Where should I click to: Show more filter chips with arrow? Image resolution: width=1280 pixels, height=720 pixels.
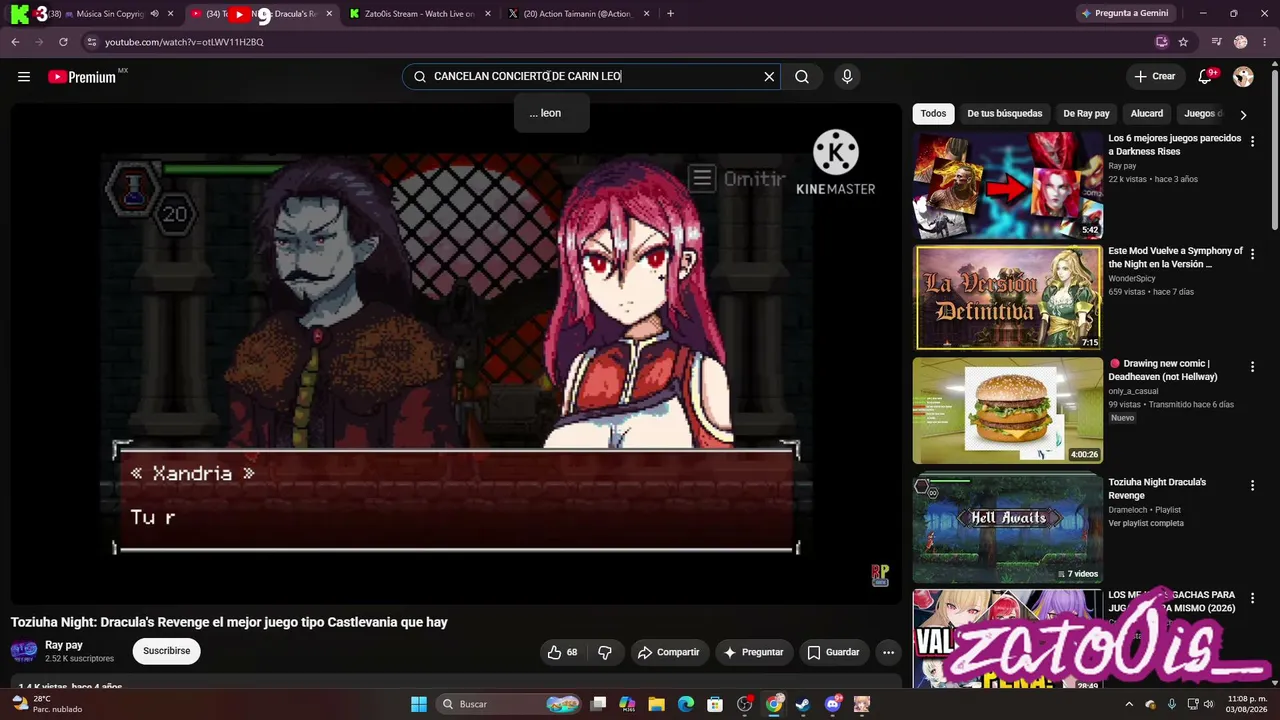pos(1243,114)
